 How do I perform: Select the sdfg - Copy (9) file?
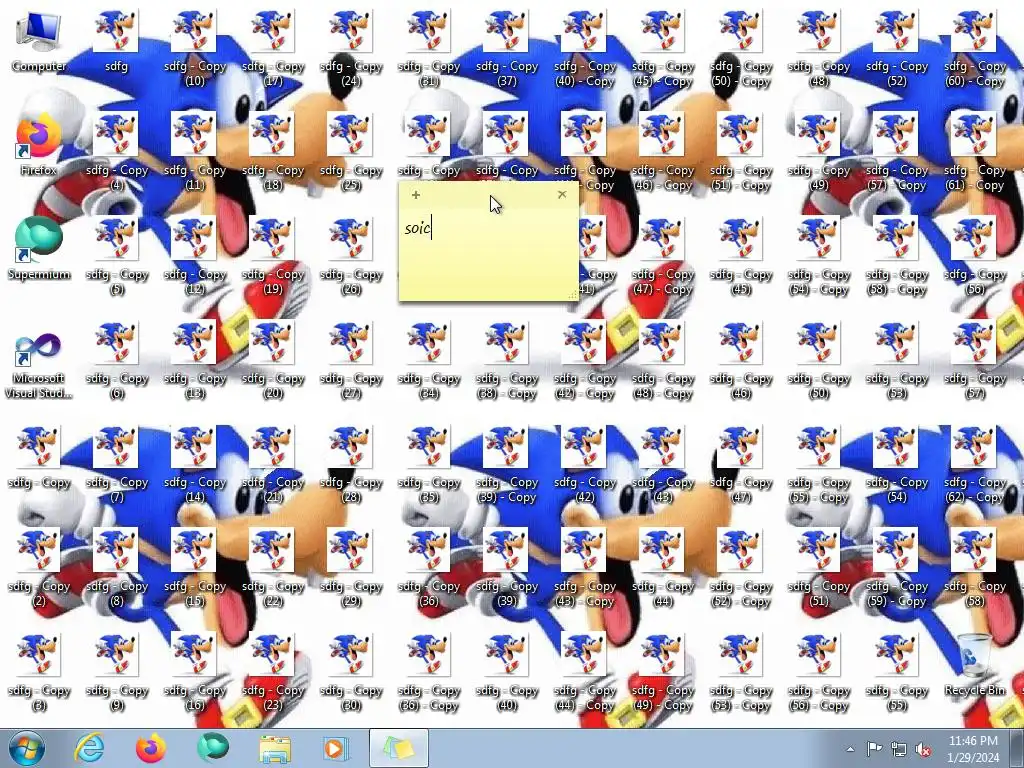(116, 673)
